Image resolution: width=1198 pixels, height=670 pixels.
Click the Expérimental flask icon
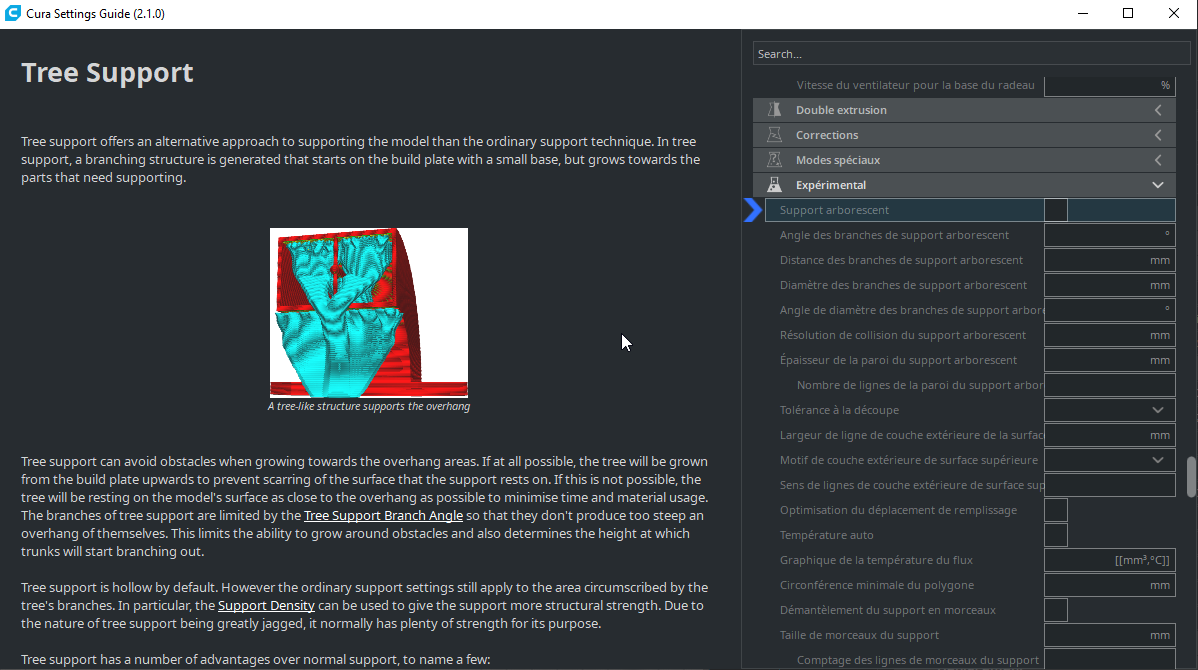(774, 185)
